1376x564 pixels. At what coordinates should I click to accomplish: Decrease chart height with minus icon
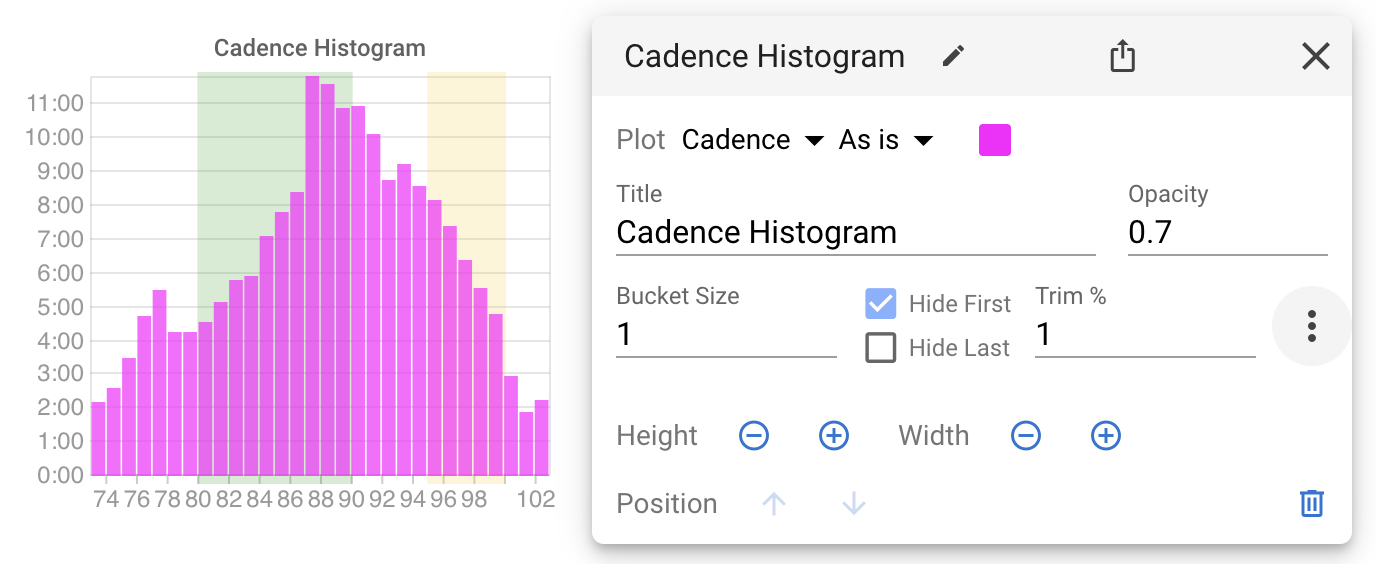(x=754, y=436)
